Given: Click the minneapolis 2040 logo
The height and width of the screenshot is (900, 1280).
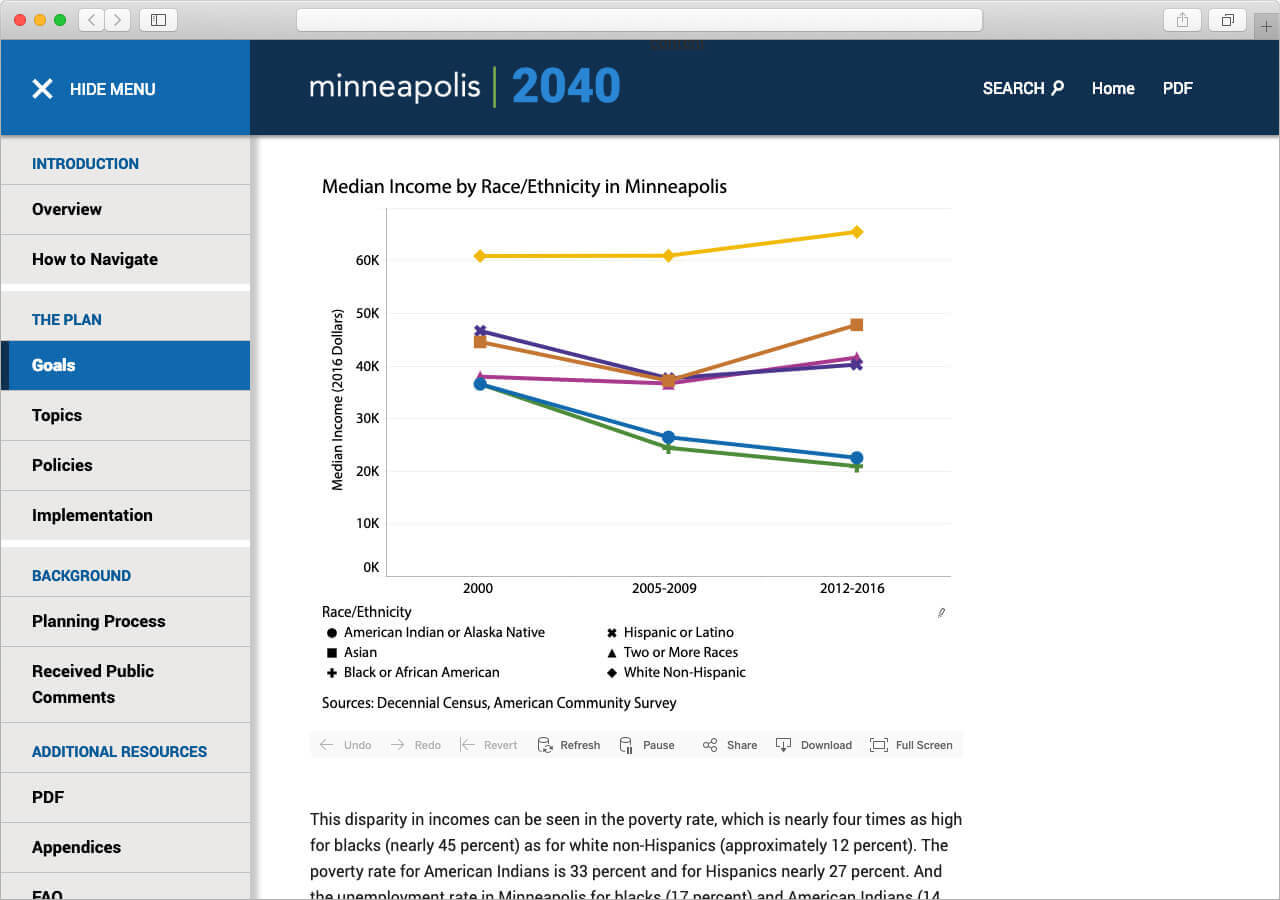Looking at the screenshot, I should tap(465, 86).
